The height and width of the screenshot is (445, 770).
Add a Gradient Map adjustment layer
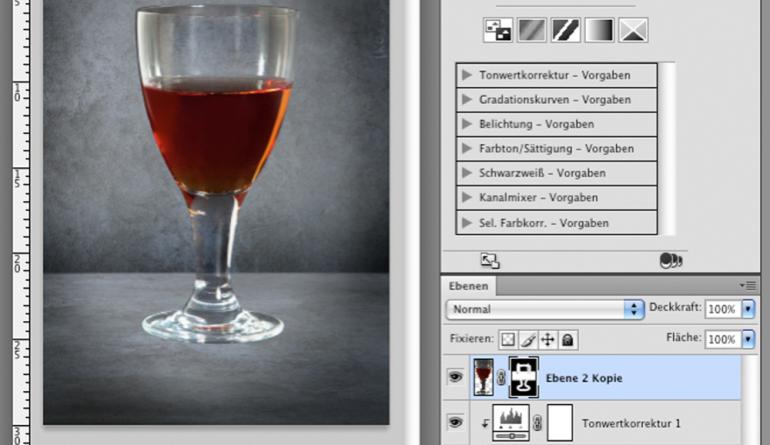[600, 30]
